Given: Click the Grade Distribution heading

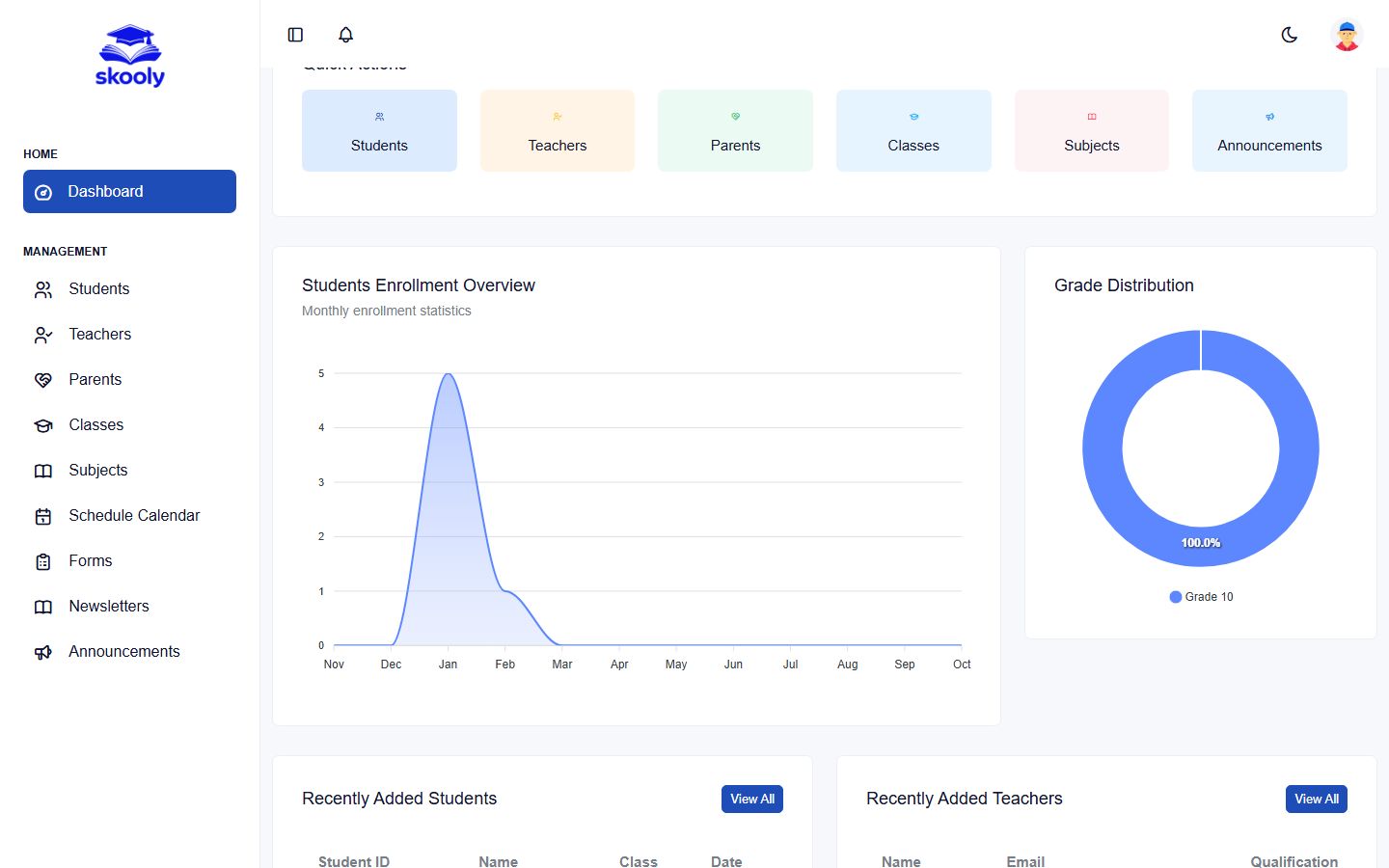Looking at the screenshot, I should point(1124,285).
